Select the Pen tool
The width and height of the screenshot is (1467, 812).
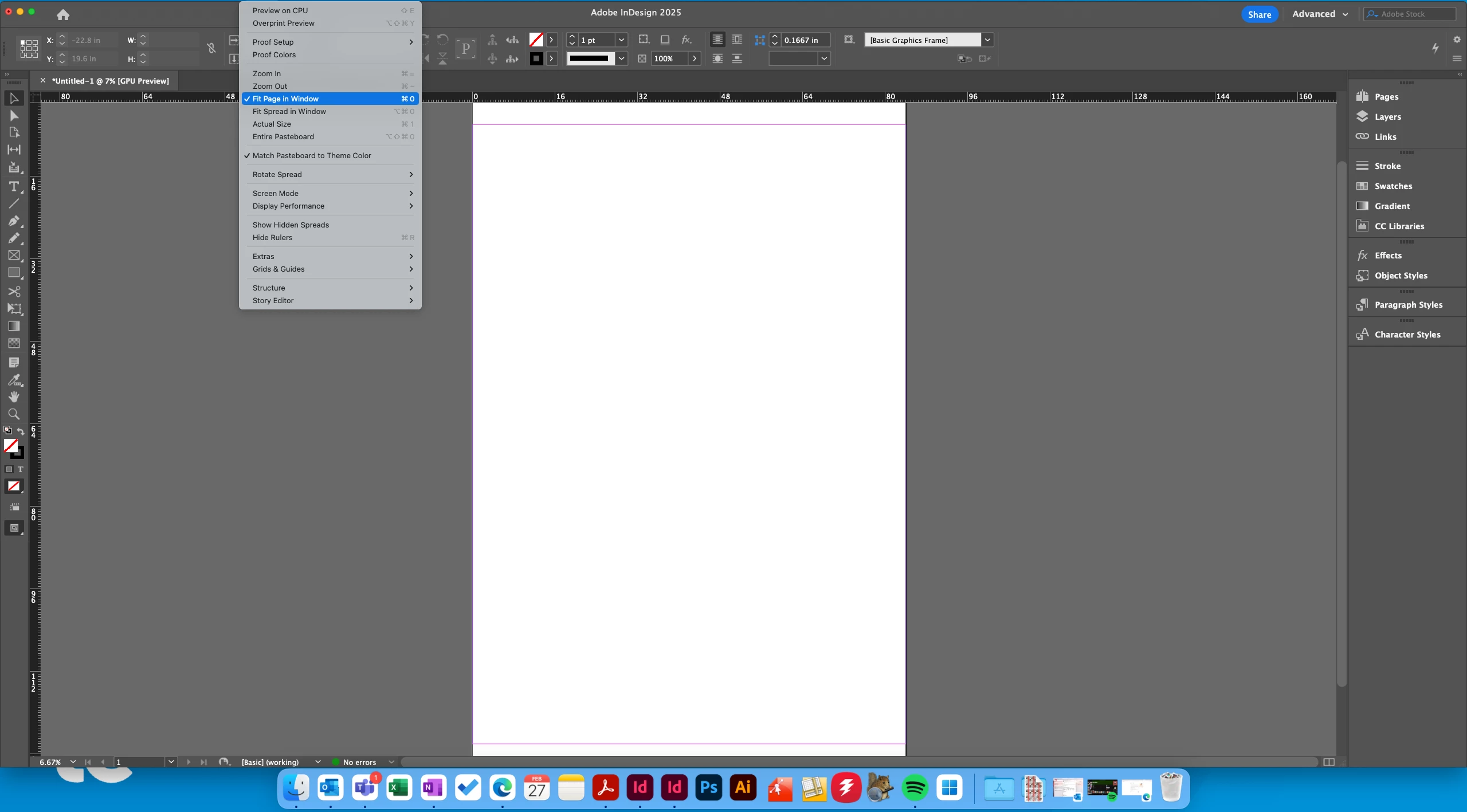pyautogui.click(x=14, y=221)
